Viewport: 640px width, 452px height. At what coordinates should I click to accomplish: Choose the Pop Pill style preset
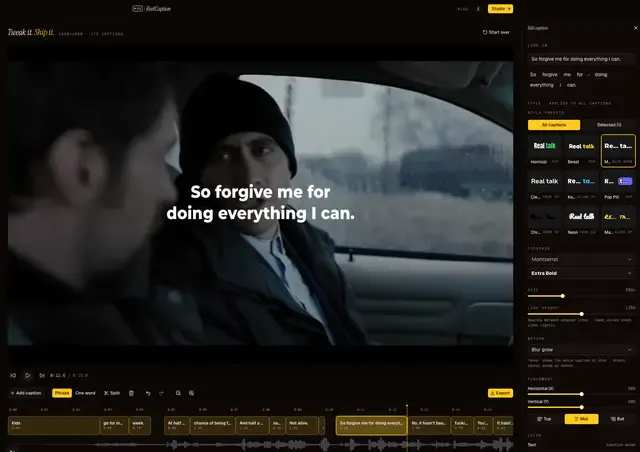pyautogui.click(x=618, y=186)
